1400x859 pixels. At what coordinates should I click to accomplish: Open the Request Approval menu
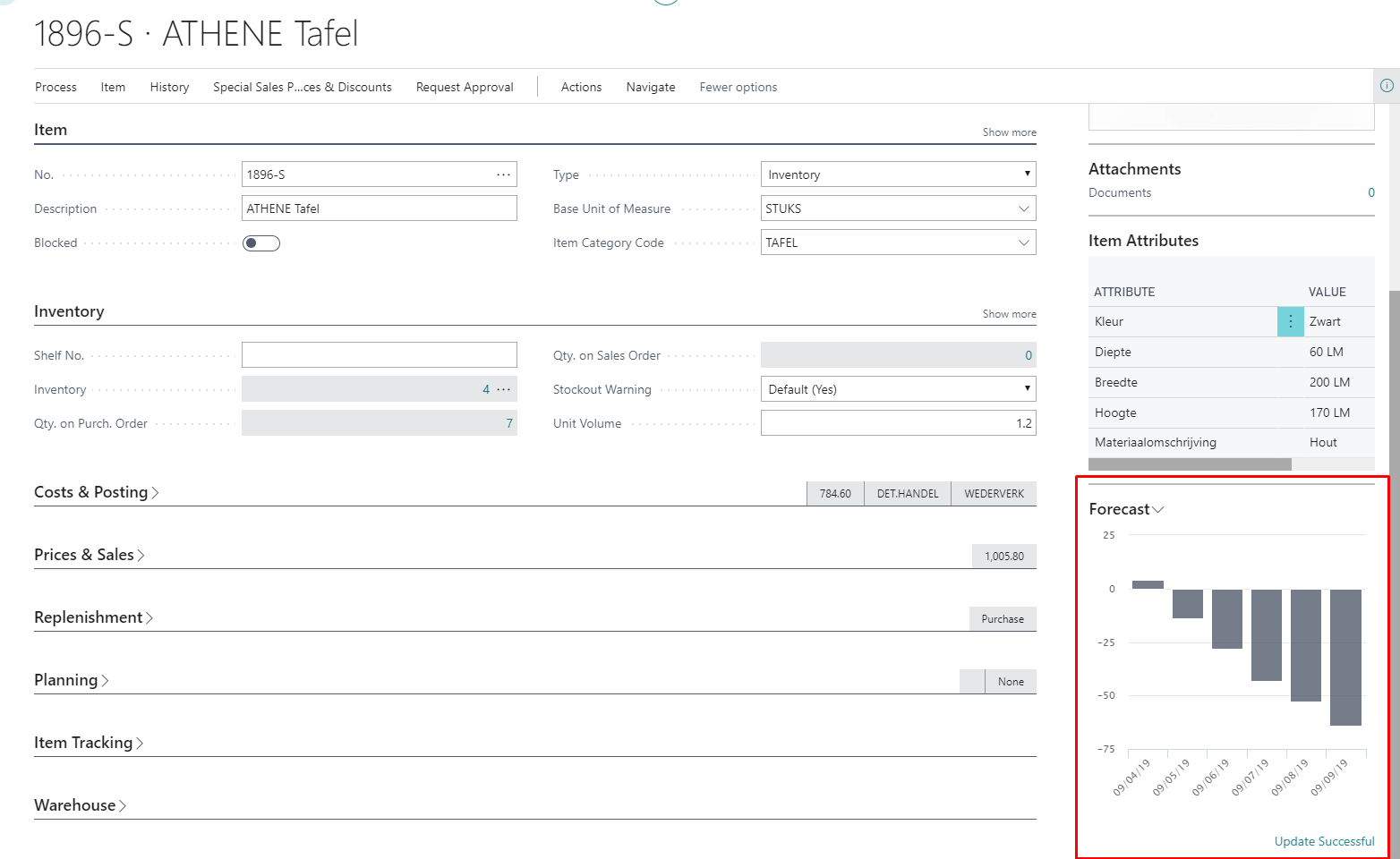click(465, 87)
